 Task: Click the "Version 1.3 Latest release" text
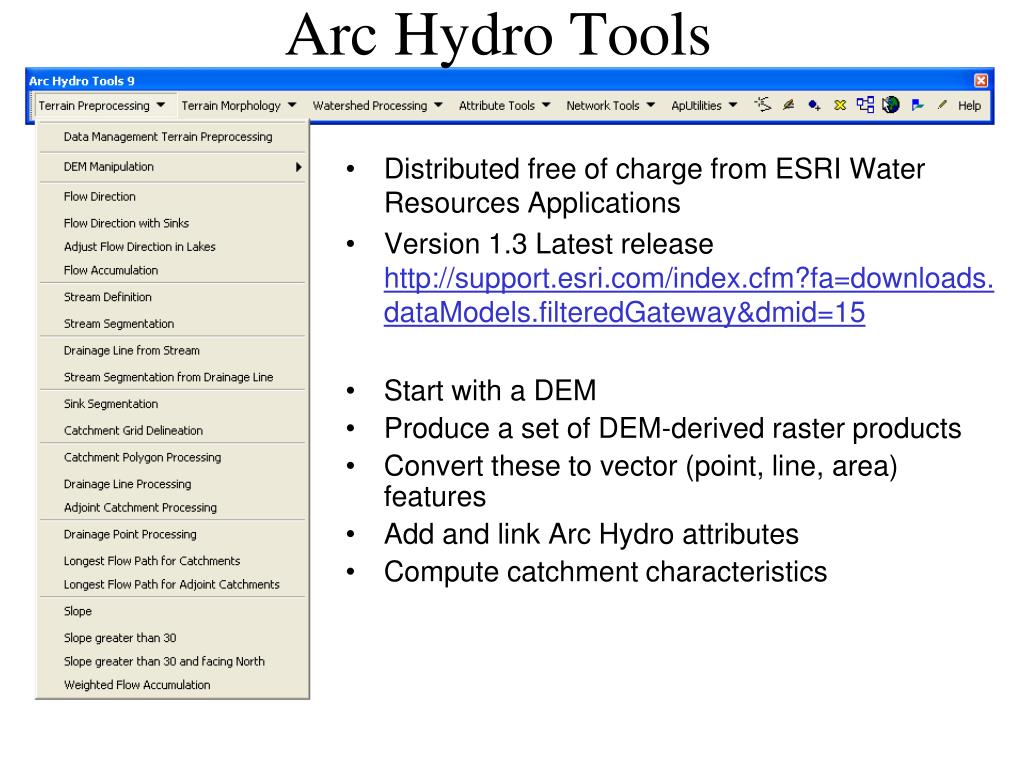point(549,244)
